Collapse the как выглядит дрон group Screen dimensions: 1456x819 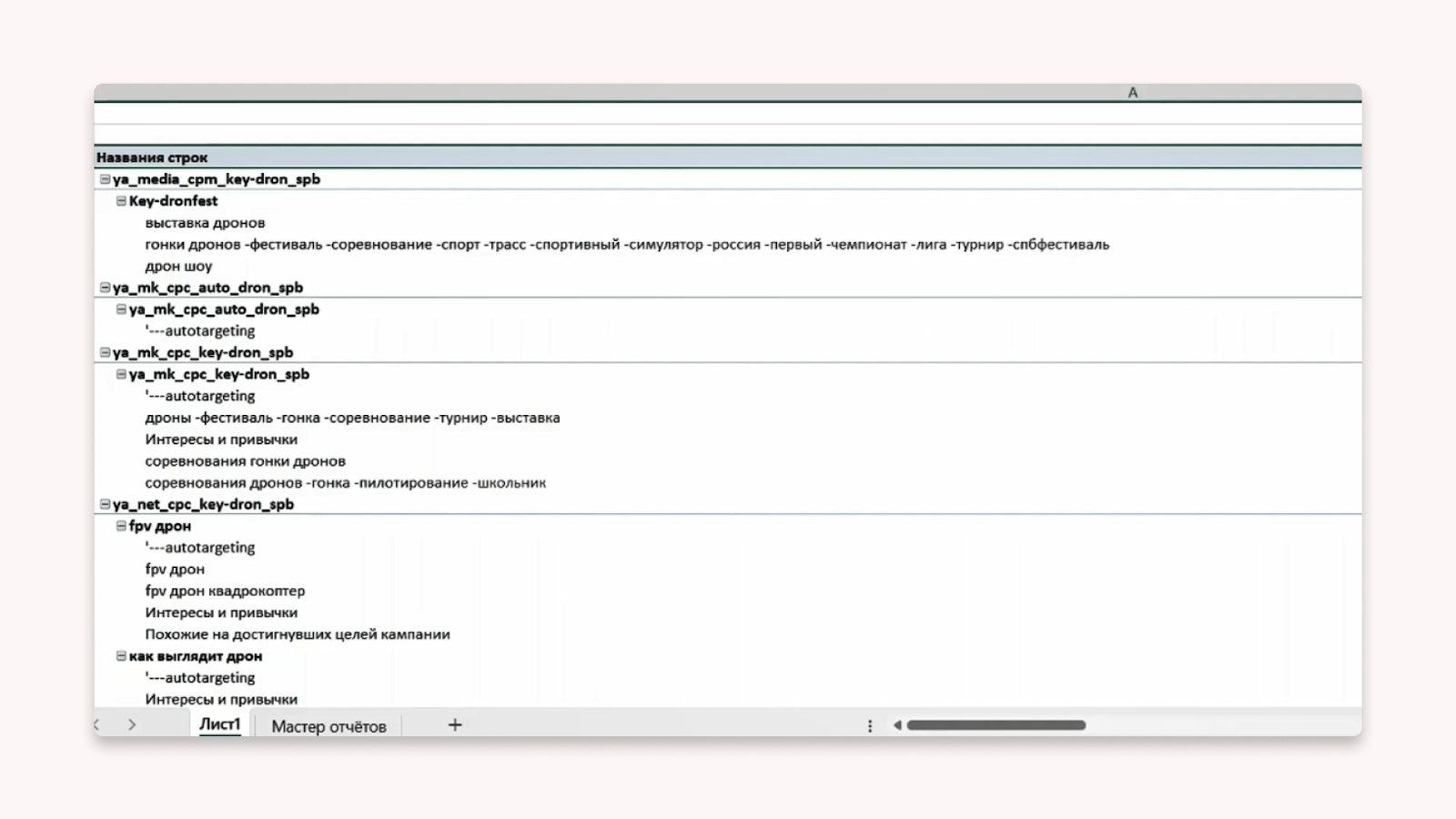click(121, 656)
